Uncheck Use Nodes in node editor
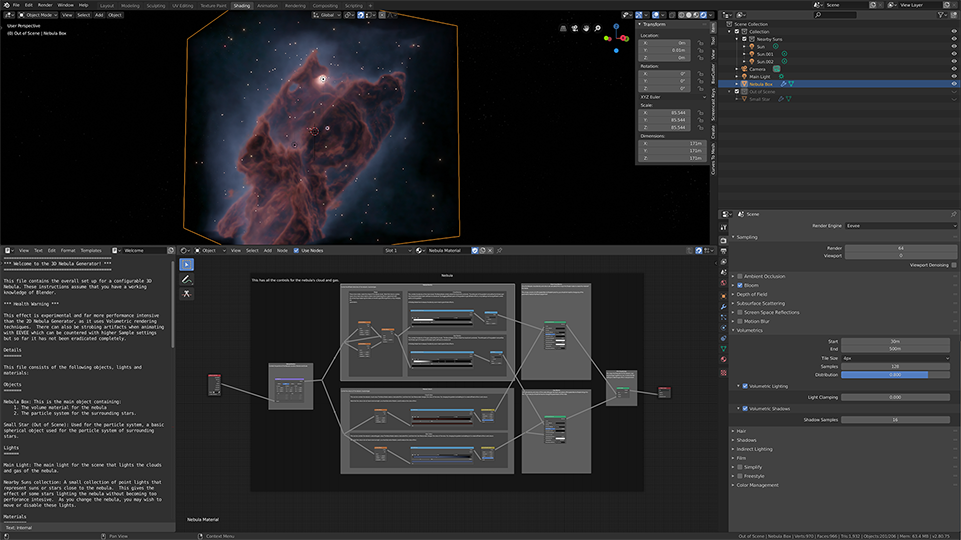The width and height of the screenshot is (961, 540). click(298, 250)
